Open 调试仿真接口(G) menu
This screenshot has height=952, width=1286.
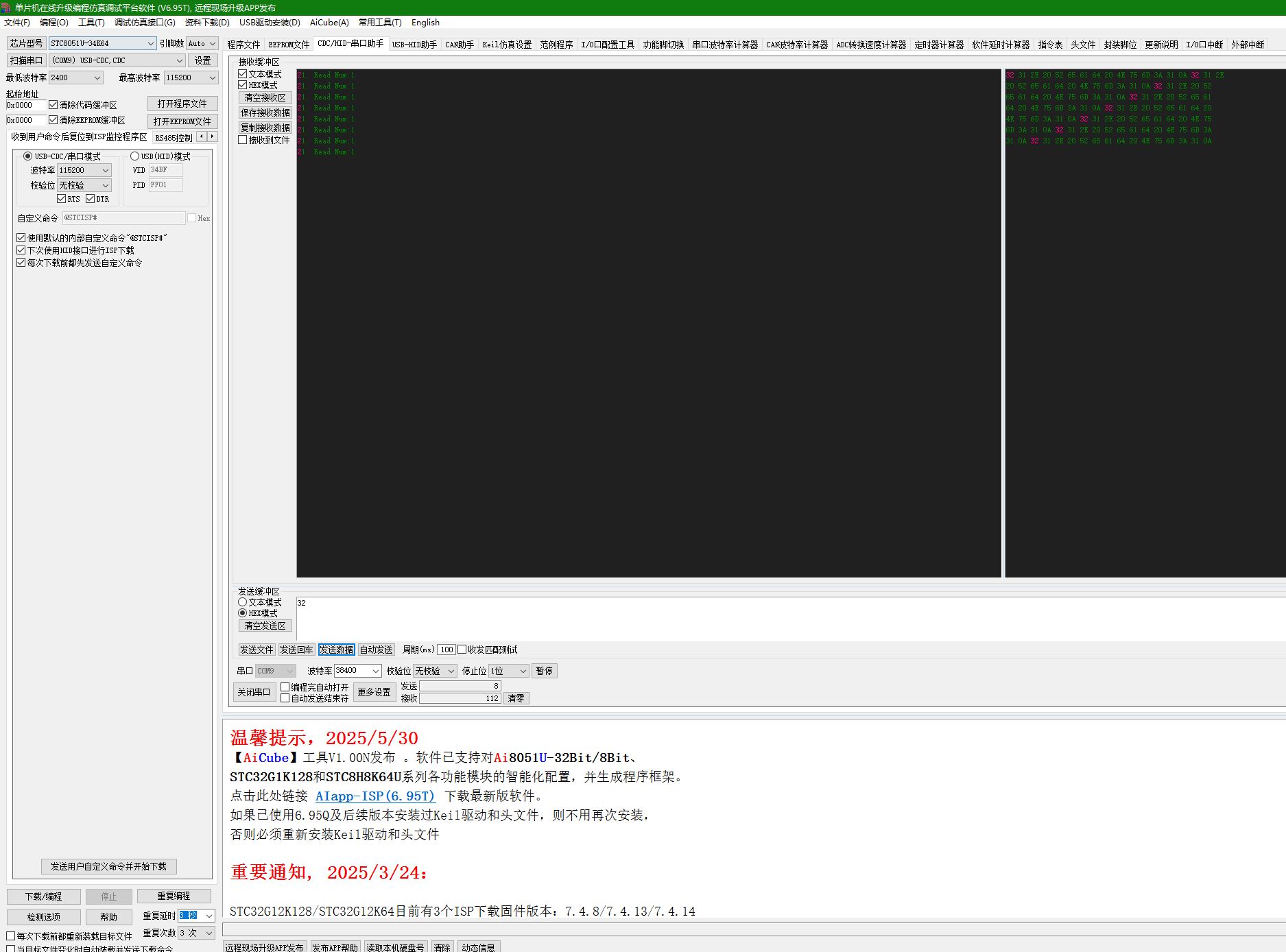pos(145,23)
